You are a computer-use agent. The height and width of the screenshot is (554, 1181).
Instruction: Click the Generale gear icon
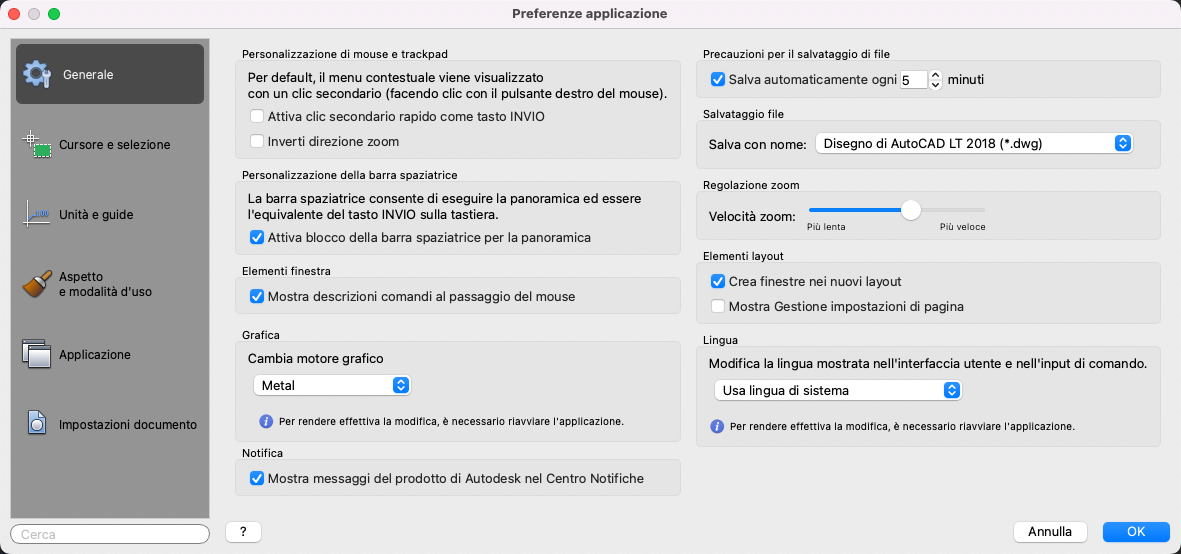[x=37, y=74]
